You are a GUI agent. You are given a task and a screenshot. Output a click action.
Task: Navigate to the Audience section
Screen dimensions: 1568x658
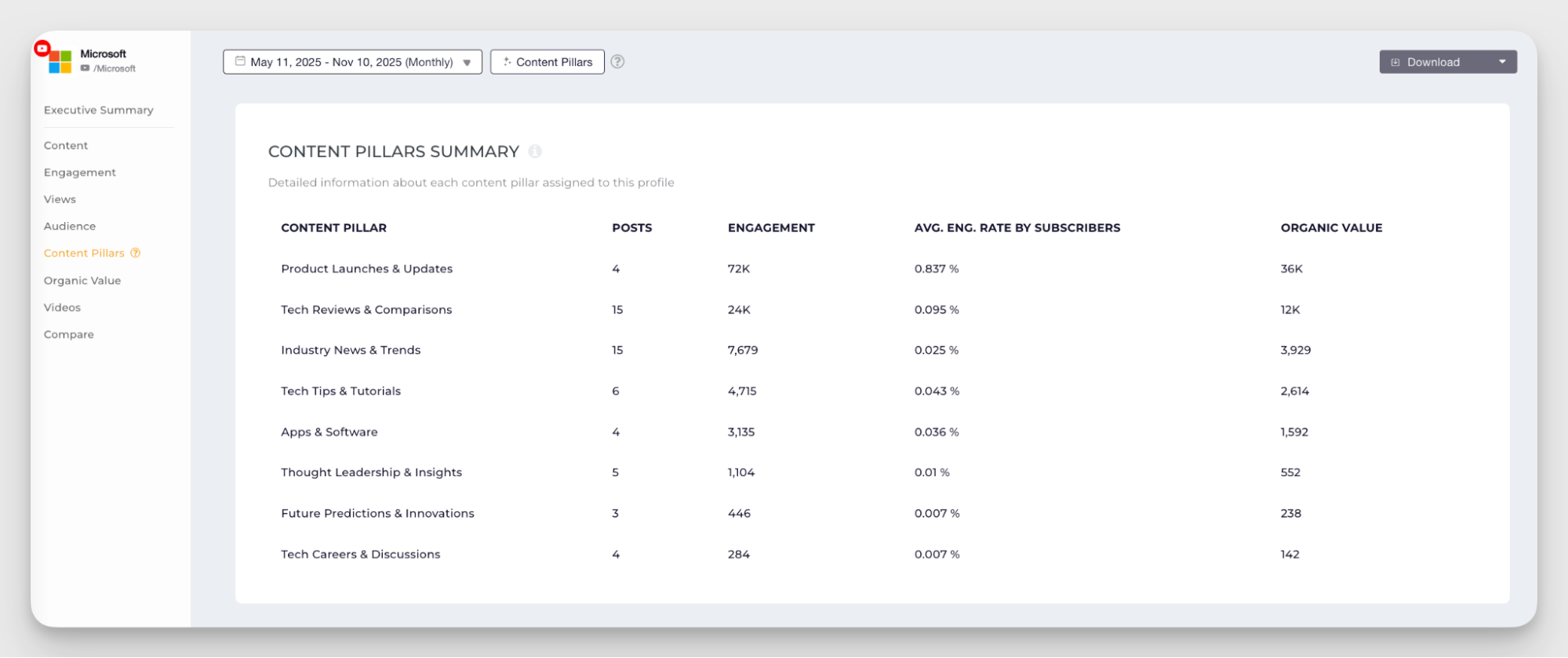click(x=70, y=226)
